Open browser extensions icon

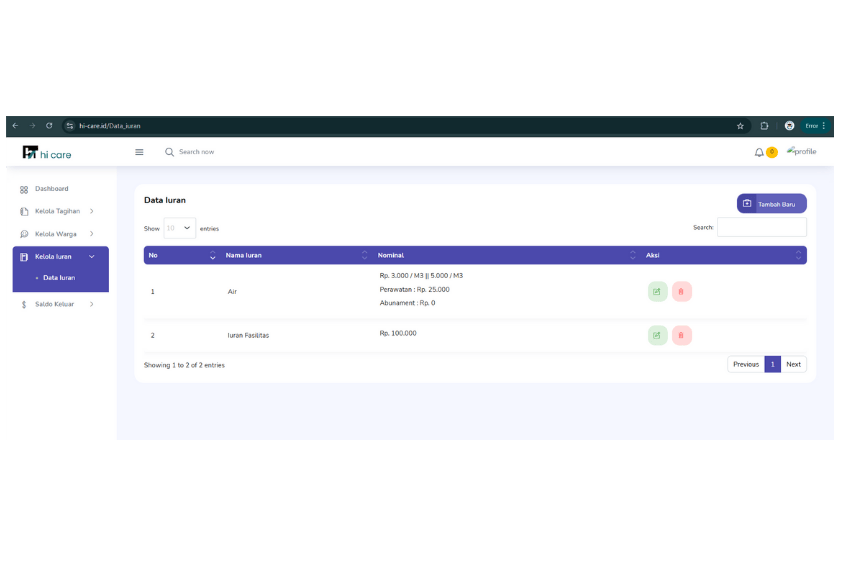[x=764, y=126]
